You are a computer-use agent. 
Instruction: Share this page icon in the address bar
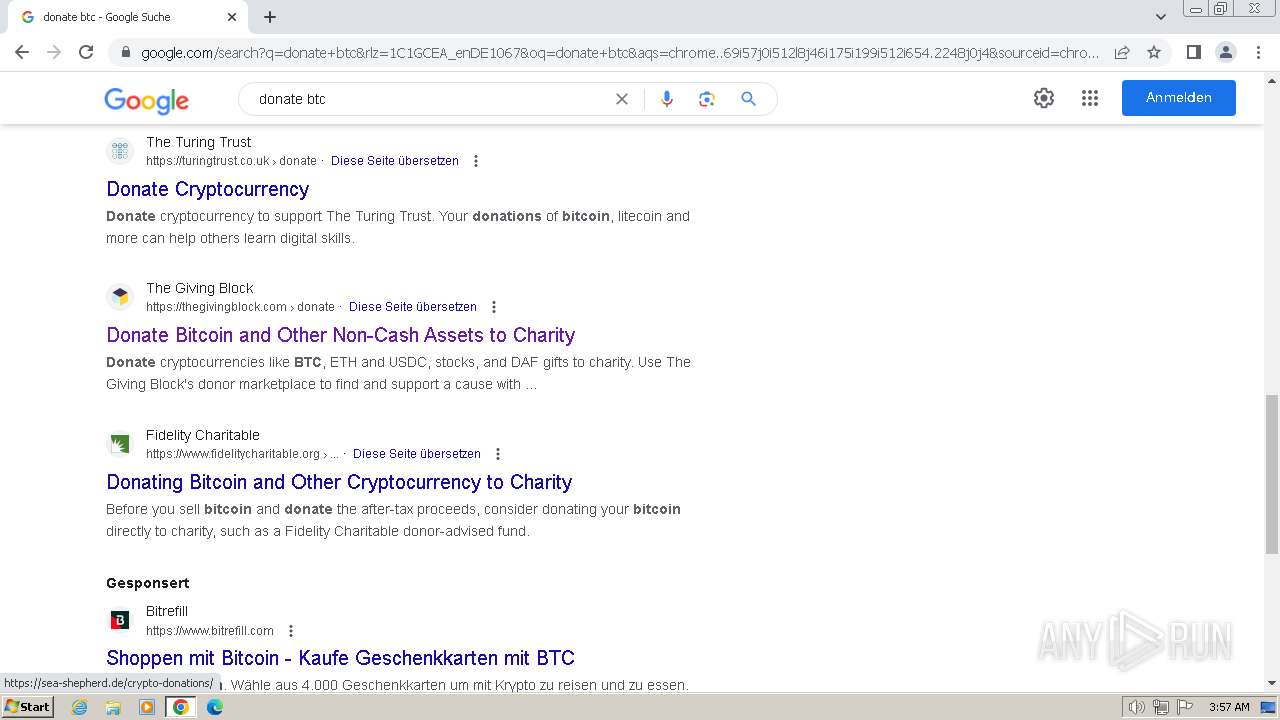point(1122,52)
